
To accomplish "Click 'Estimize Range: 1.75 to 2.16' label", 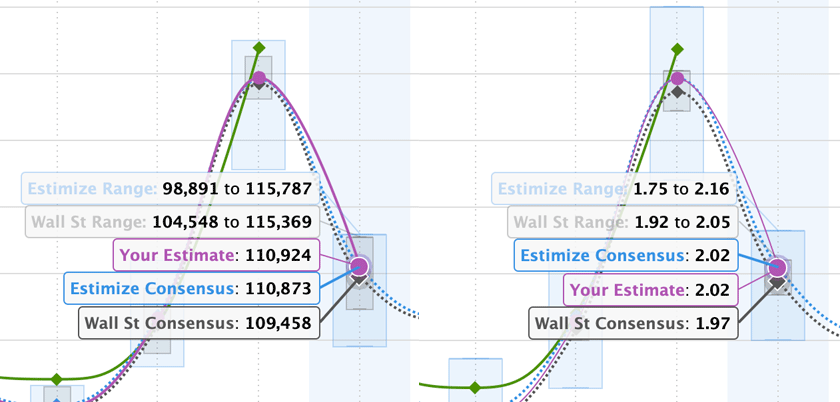I will coord(615,189).
